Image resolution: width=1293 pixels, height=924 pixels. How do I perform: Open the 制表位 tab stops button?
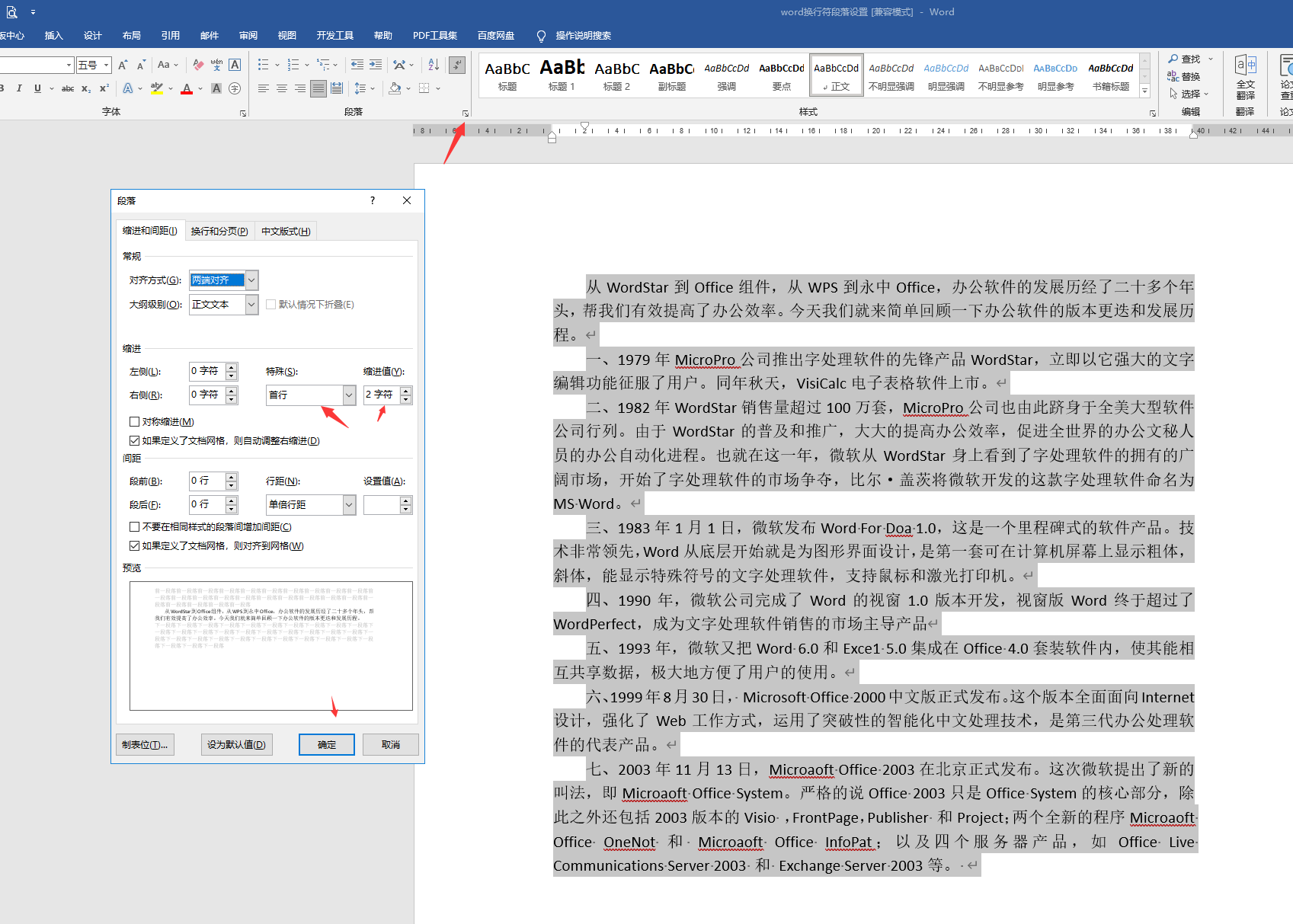145,744
